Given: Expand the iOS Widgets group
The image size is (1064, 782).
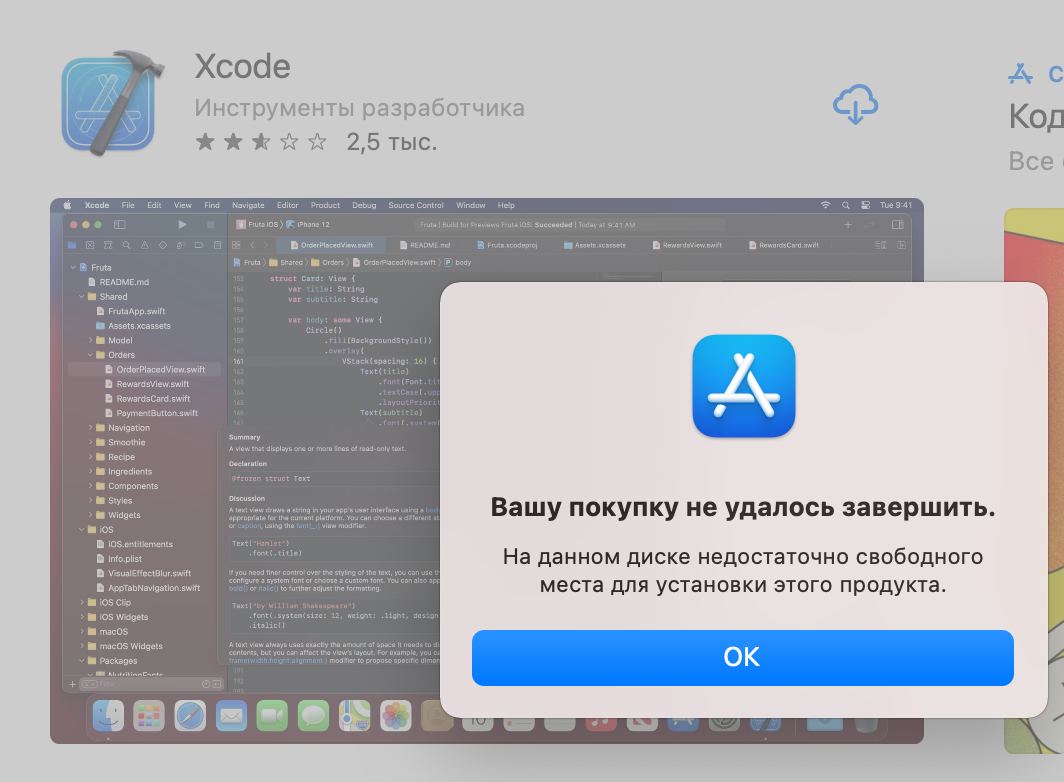Looking at the screenshot, I should coord(82,617).
